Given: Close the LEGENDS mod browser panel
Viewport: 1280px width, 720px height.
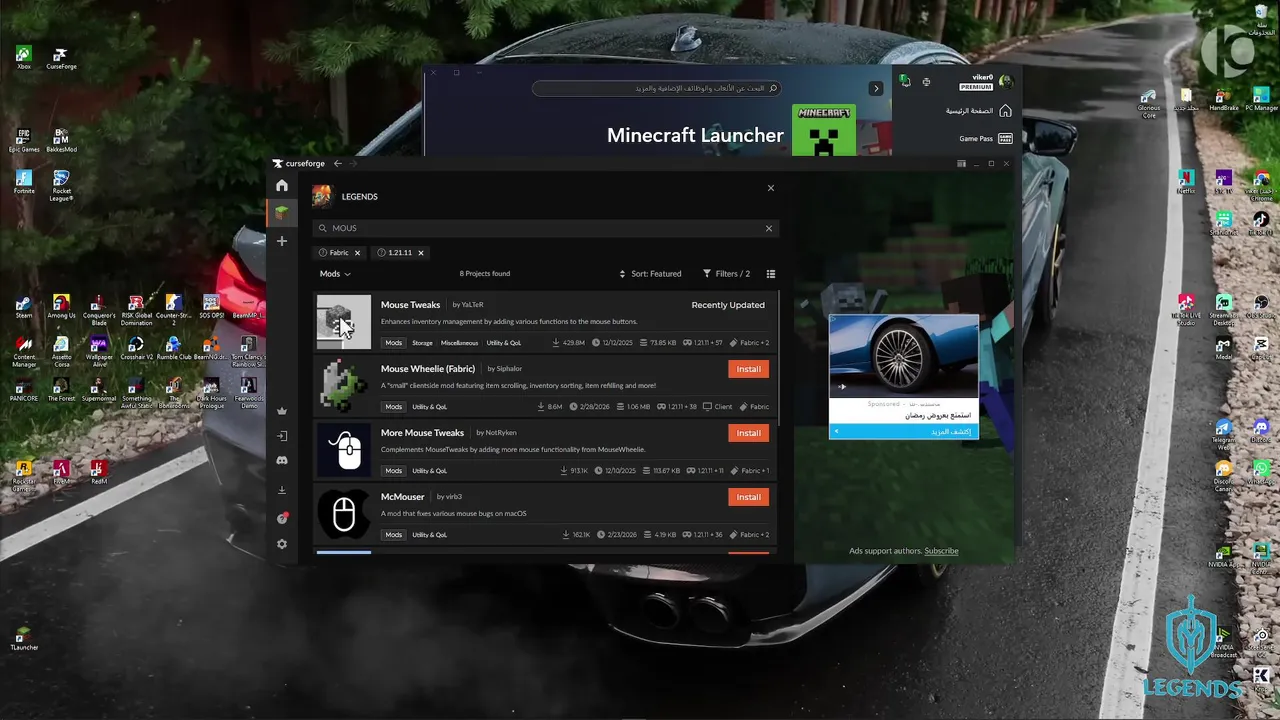Looking at the screenshot, I should 771,188.
